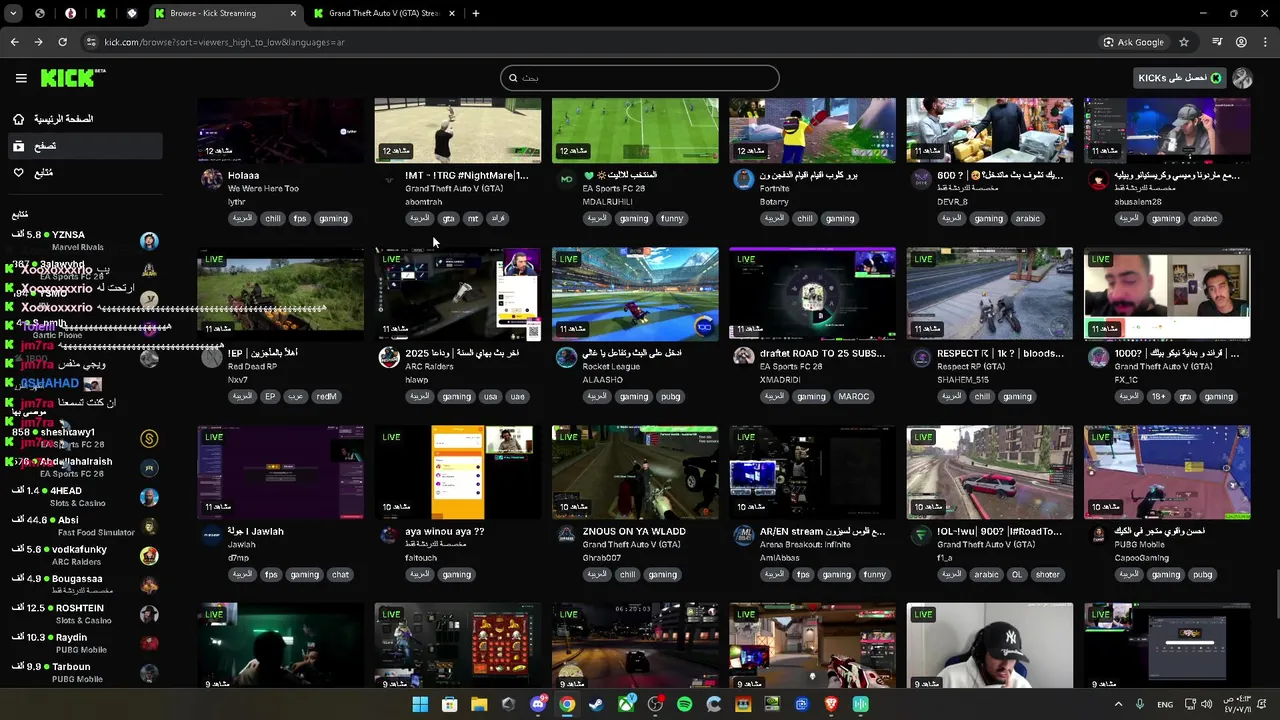
Task: Close the Browse - Kick Streaming tab
Action: 293,13
